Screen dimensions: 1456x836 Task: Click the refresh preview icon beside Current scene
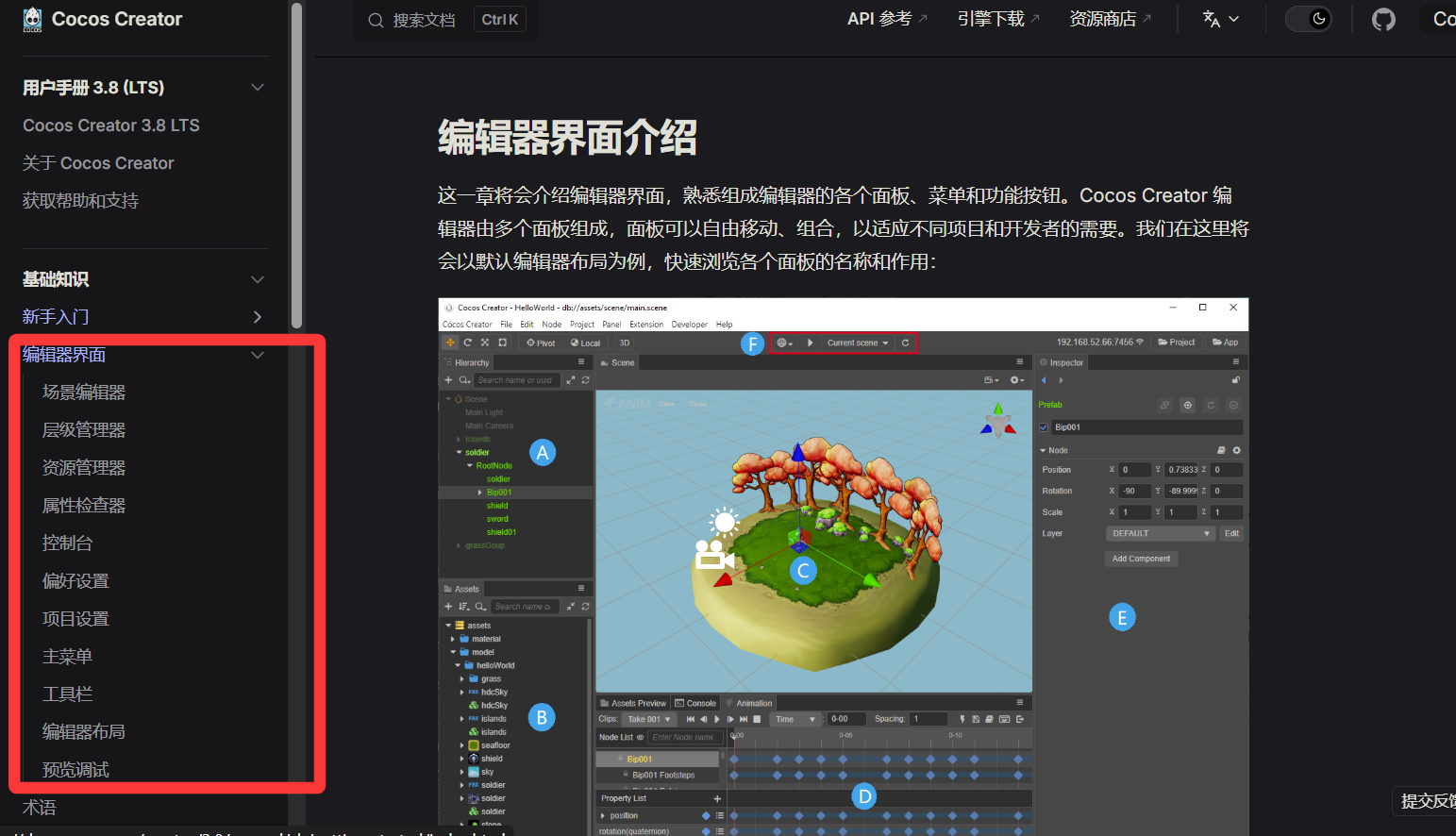coord(905,343)
